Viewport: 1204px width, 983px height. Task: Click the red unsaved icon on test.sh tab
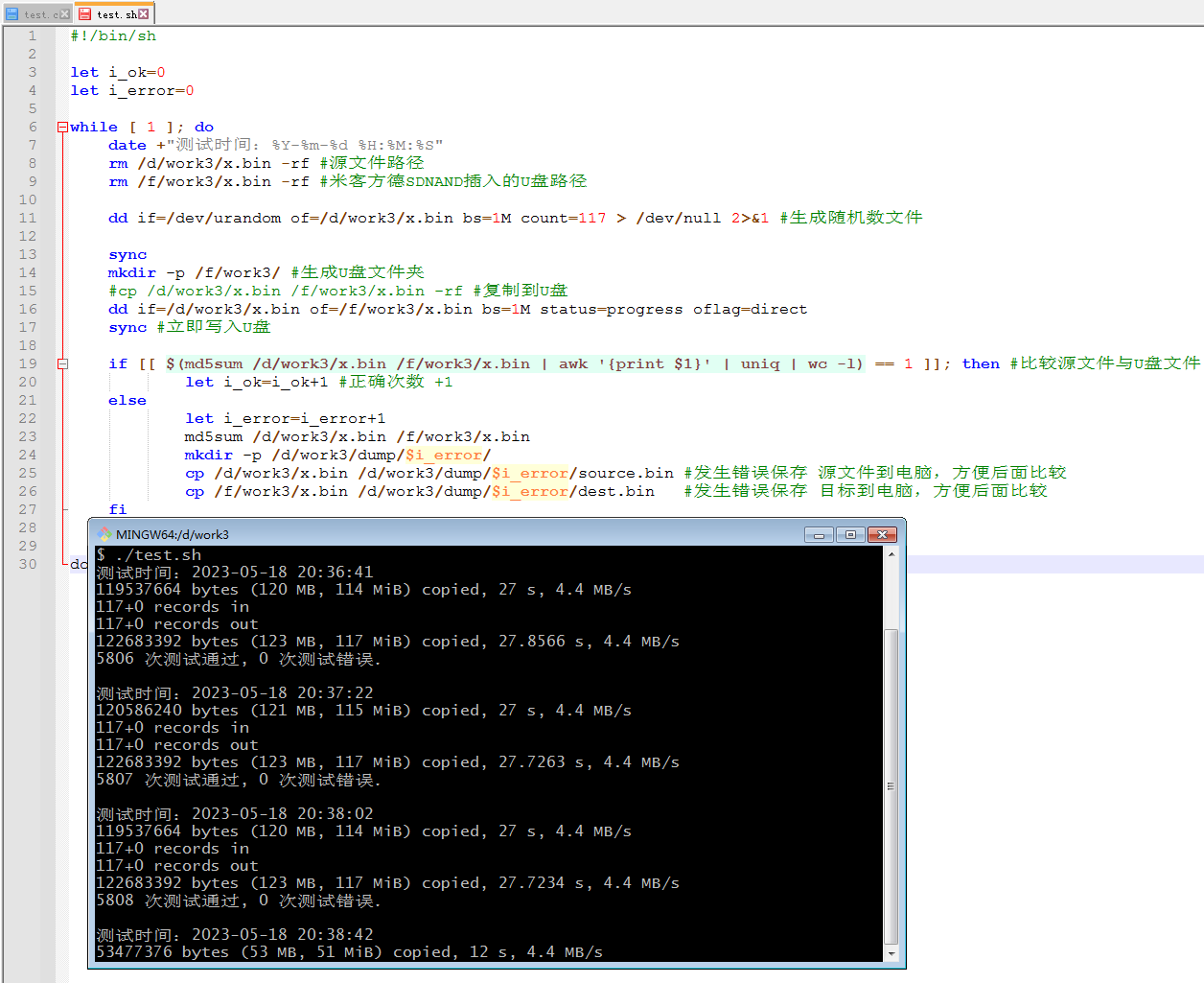[x=85, y=13]
